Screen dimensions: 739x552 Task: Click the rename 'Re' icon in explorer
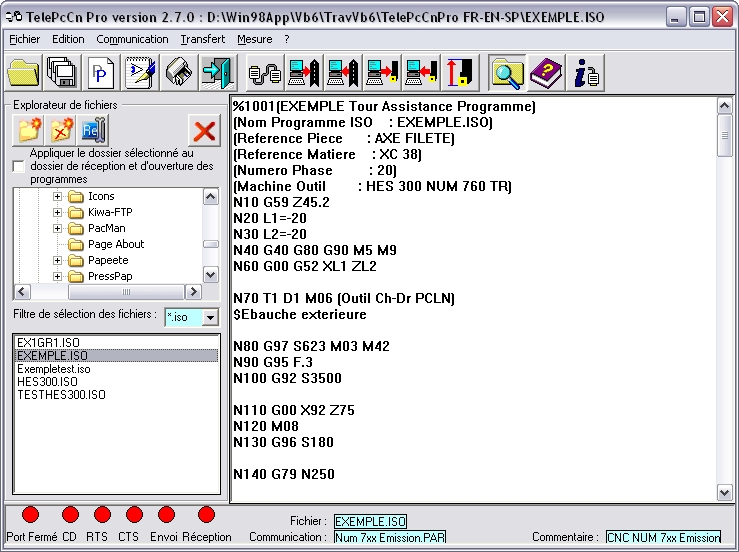point(93,130)
